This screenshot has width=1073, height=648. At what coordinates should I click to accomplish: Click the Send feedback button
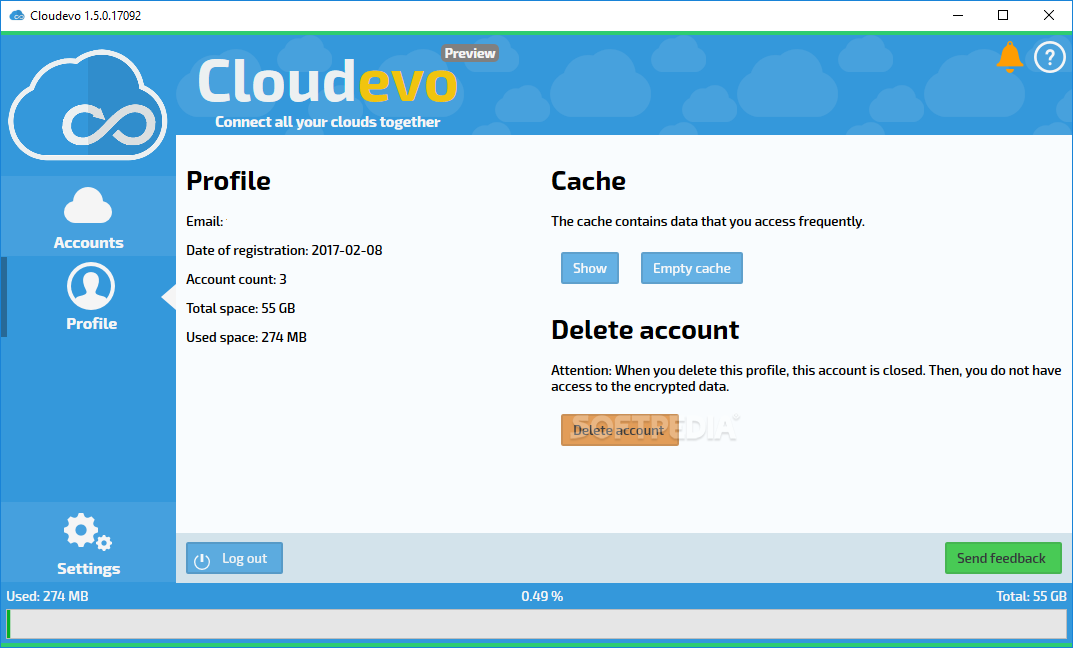[x=1003, y=558]
